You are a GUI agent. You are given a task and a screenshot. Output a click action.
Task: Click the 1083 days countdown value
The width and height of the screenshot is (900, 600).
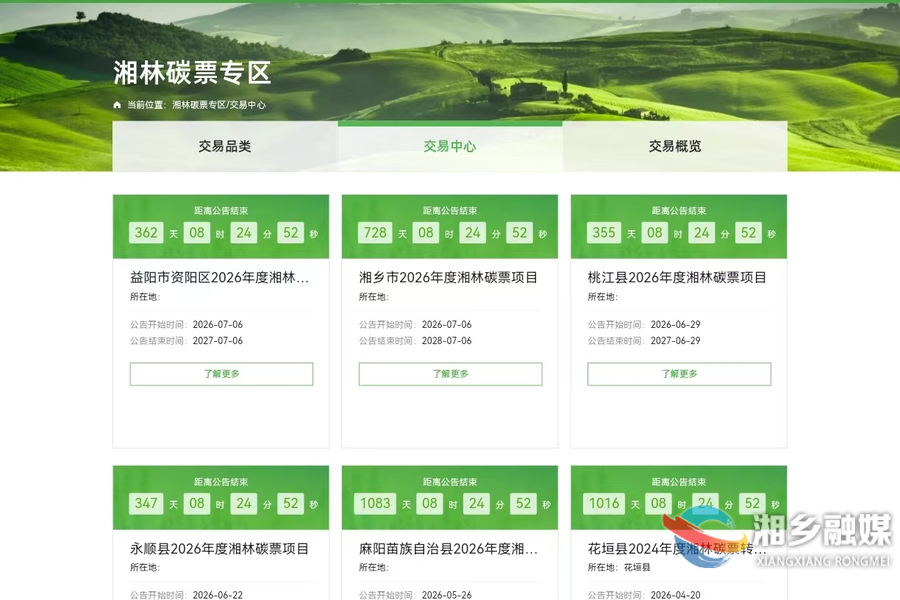(375, 504)
